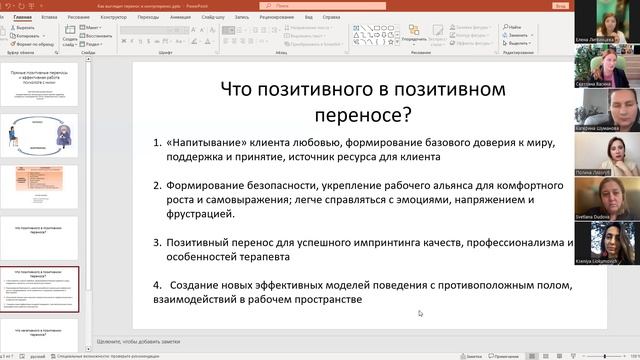
Task: Undo the last action in quick access toolbar
Action: tap(8, 6)
